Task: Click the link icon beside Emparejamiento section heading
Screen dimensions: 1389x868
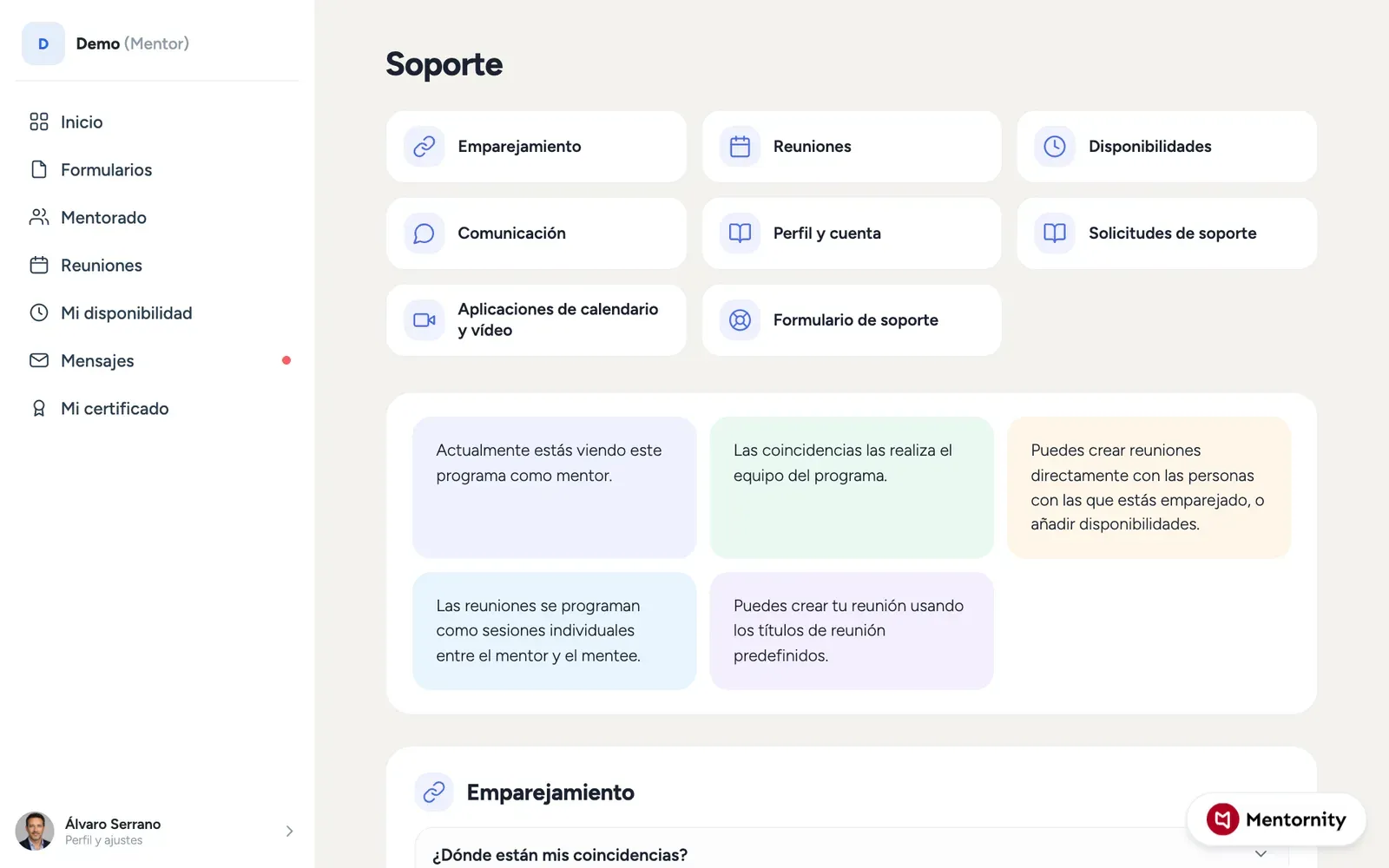Action: pyautogui.click(x=434, y=792)
